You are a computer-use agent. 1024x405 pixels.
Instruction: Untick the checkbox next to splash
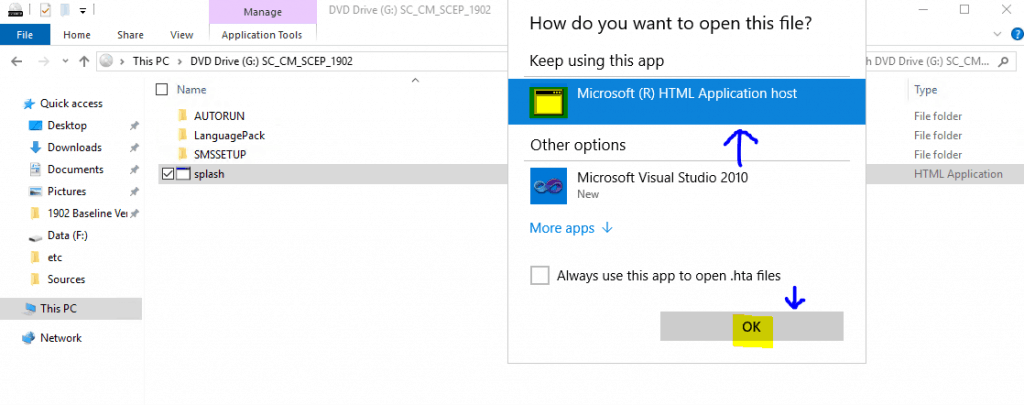point(167,174)
